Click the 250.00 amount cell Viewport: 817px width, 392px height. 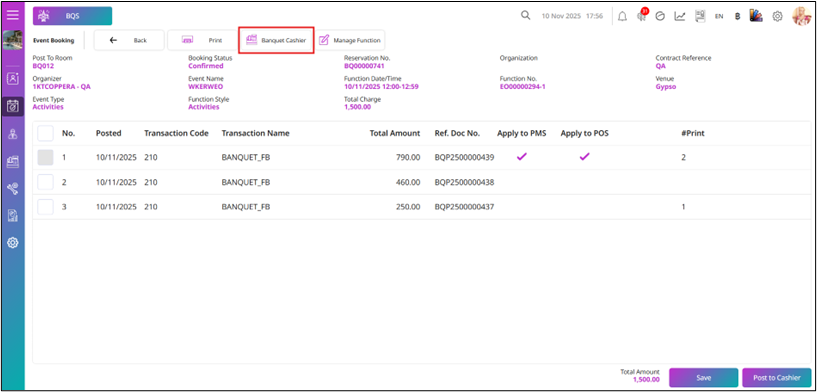(407, 207)
